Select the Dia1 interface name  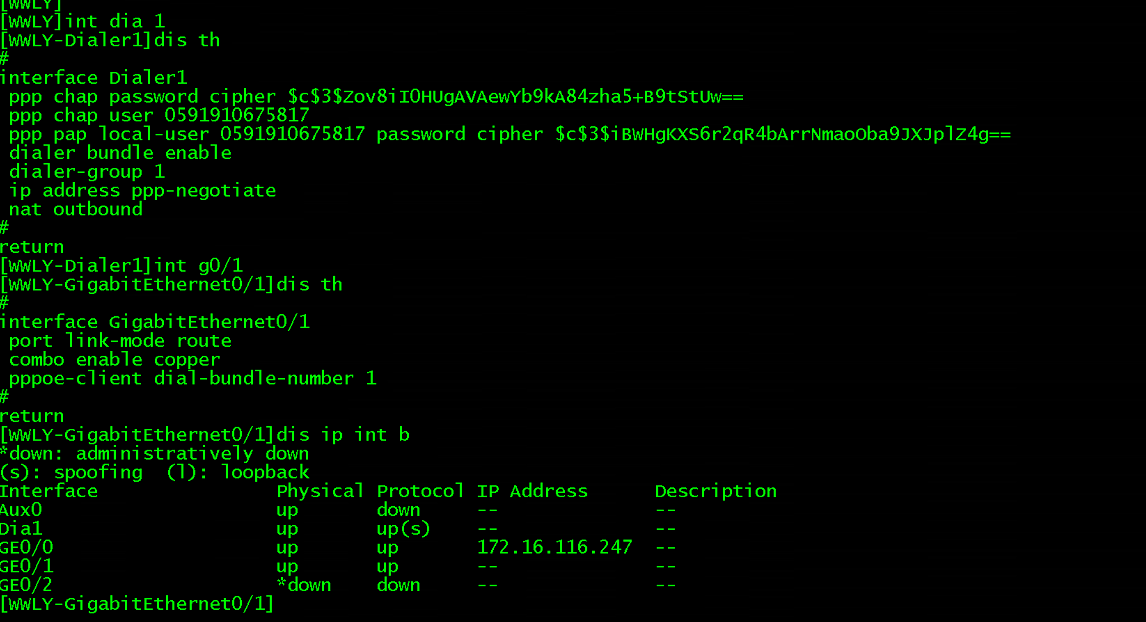(x=22, y=528)
